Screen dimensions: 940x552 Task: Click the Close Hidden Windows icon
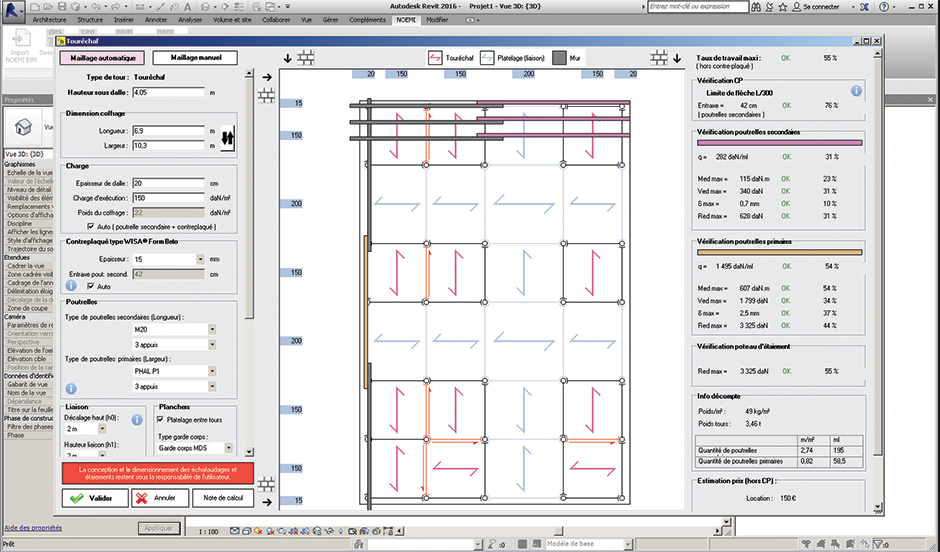pyautogui.click(x=257, y=7)
